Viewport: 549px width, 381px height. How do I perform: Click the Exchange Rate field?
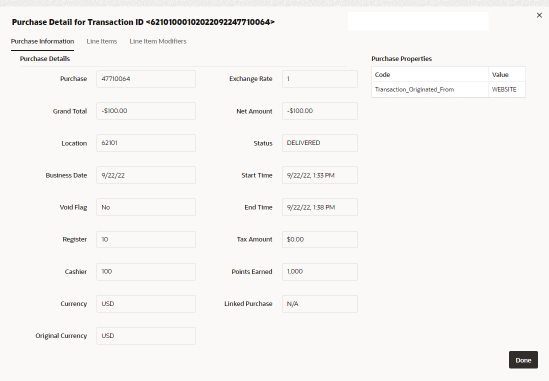[x=320, y=79]
